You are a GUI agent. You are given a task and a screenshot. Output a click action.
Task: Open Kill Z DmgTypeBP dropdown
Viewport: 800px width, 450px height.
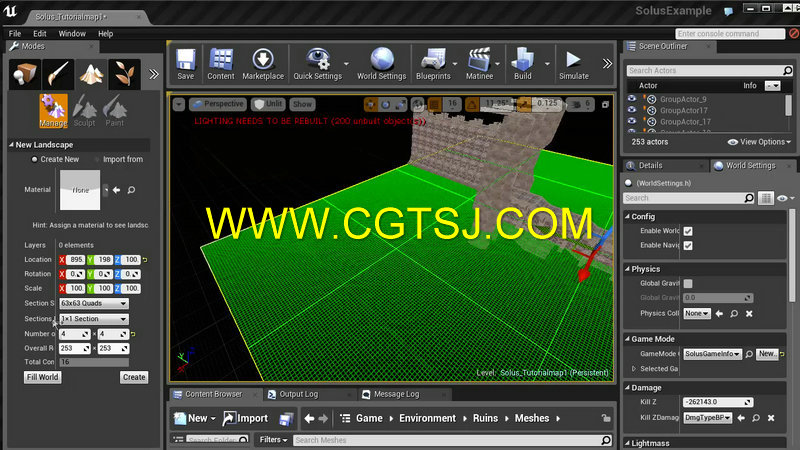point(708,417)
